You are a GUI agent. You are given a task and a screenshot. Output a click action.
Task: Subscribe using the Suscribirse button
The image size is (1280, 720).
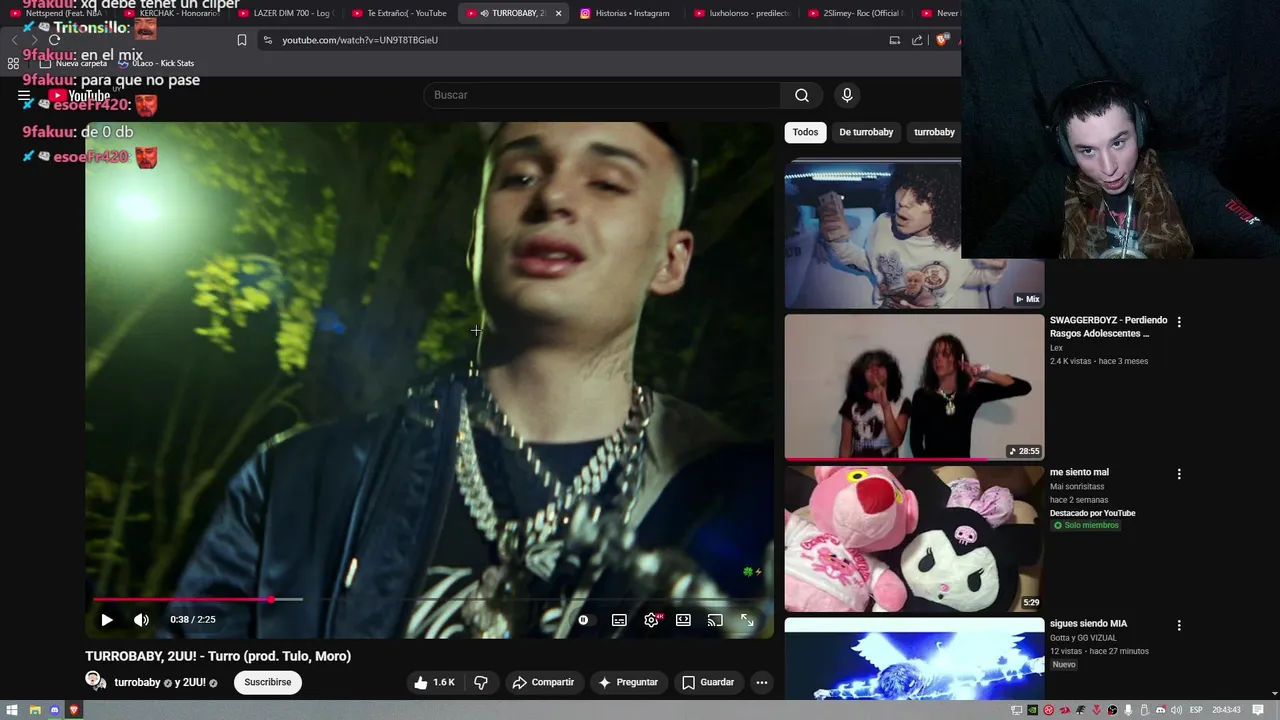click(x=268, y=682)
